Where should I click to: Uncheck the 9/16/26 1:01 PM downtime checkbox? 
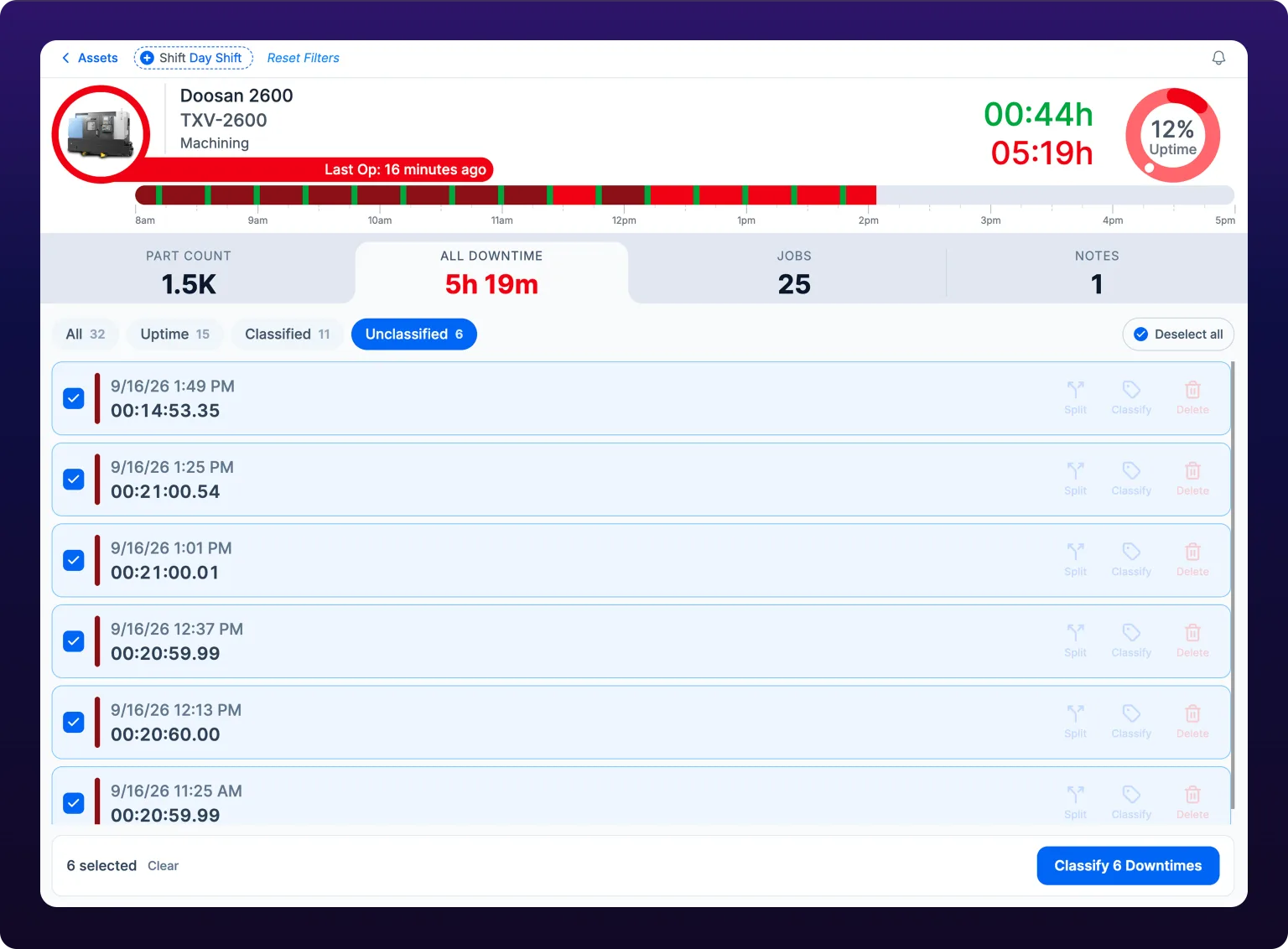74,560
